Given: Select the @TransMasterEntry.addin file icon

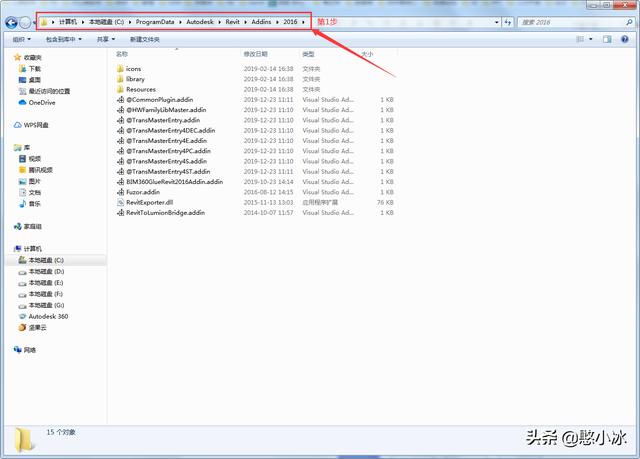Looking at the screenshot, I should pos(120,120).
